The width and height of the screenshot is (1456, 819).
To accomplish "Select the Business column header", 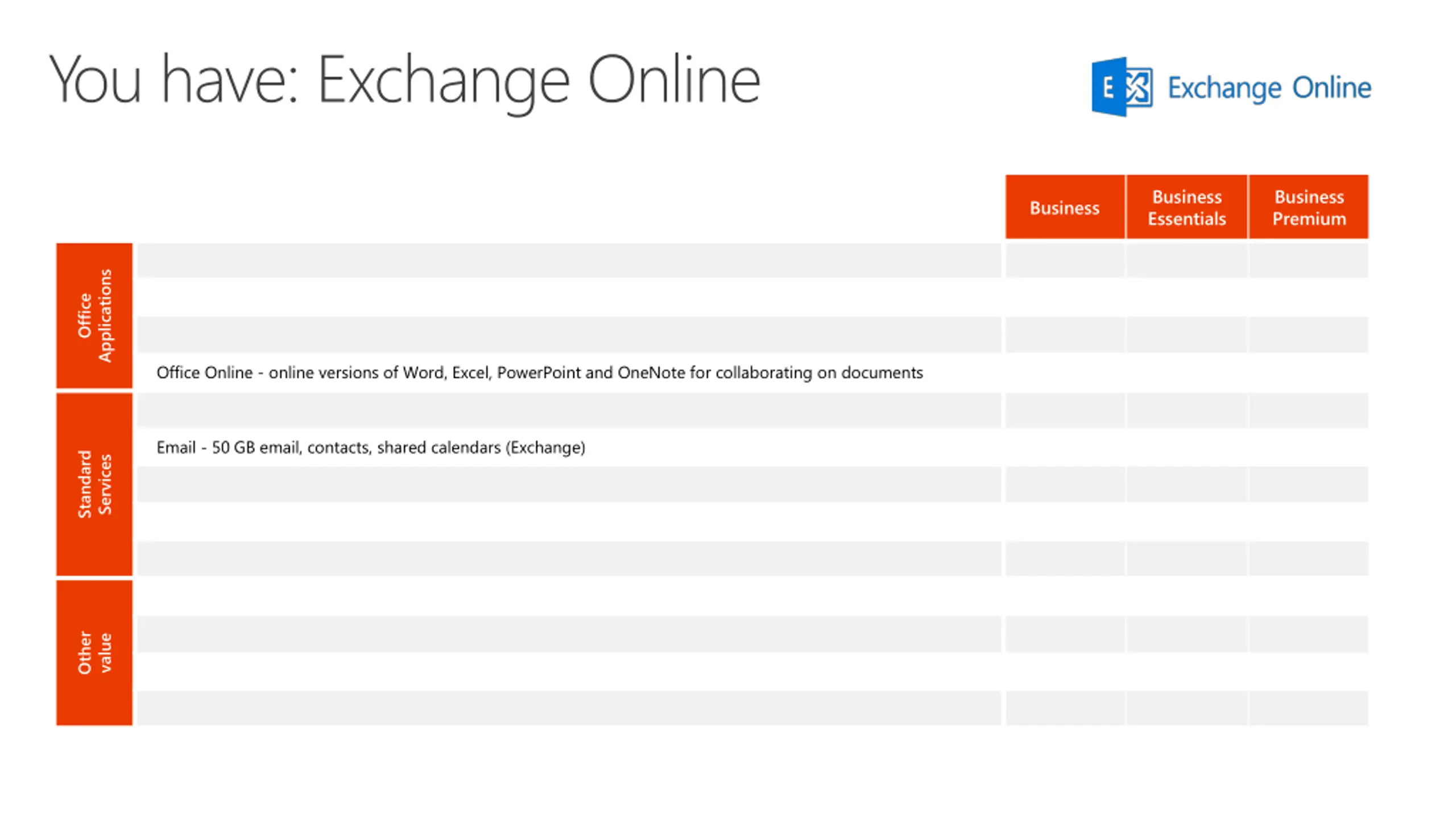I will 1064,207.
